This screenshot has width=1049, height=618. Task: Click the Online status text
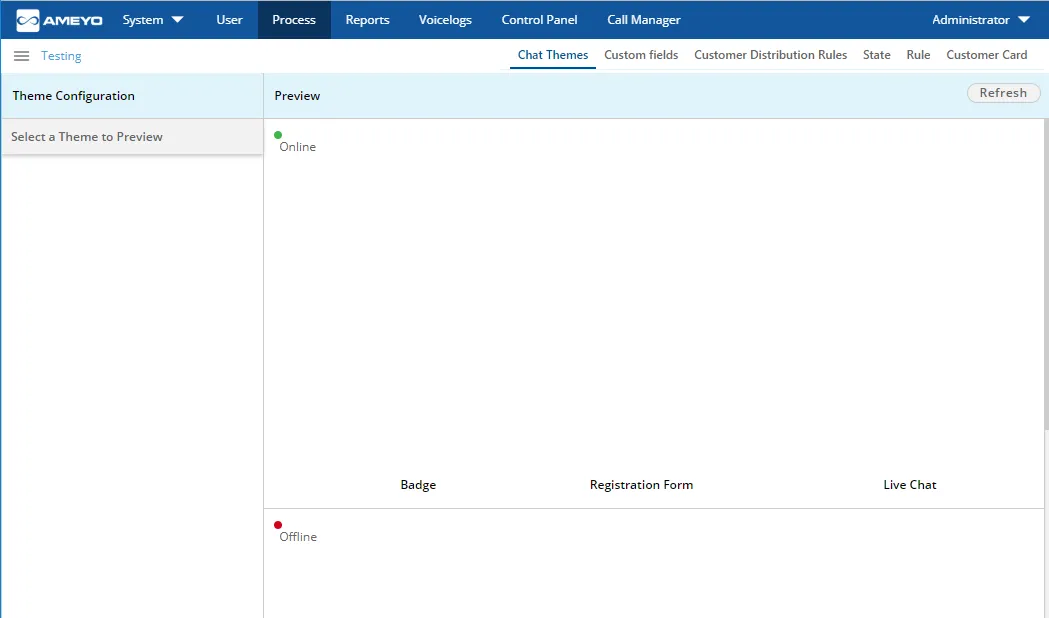tap(298, 146)
